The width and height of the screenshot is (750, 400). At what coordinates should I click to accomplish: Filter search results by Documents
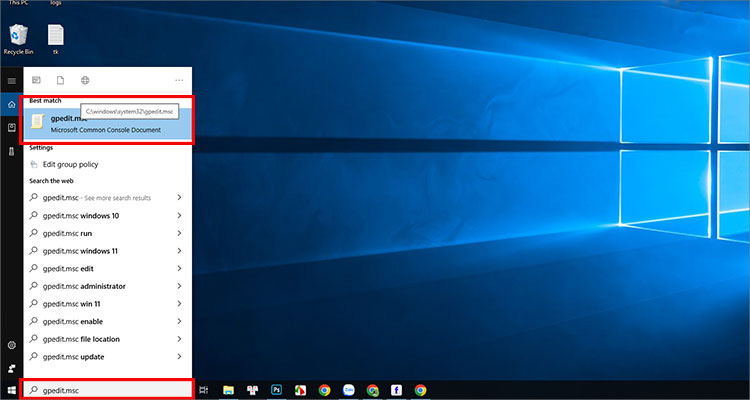tap(60, 80)
